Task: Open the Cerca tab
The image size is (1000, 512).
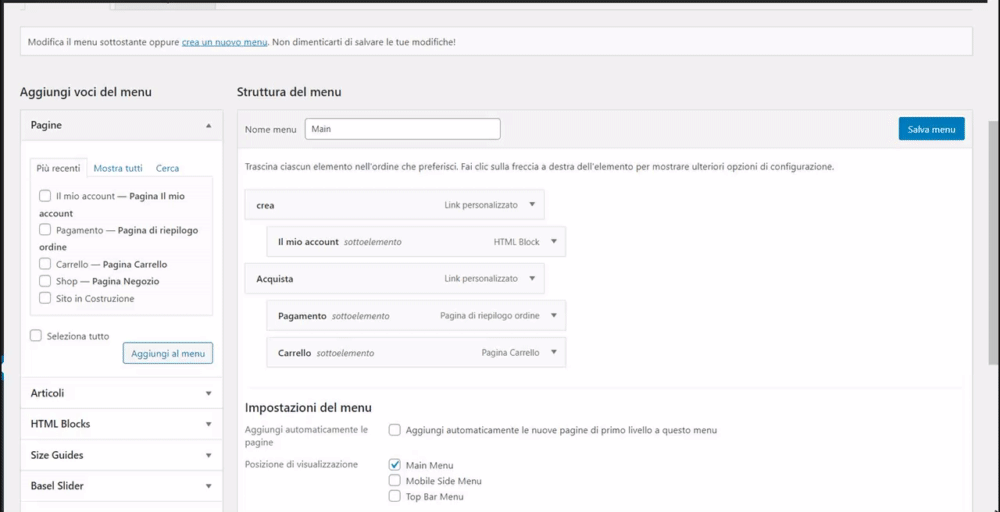Action: coord(167,168)
